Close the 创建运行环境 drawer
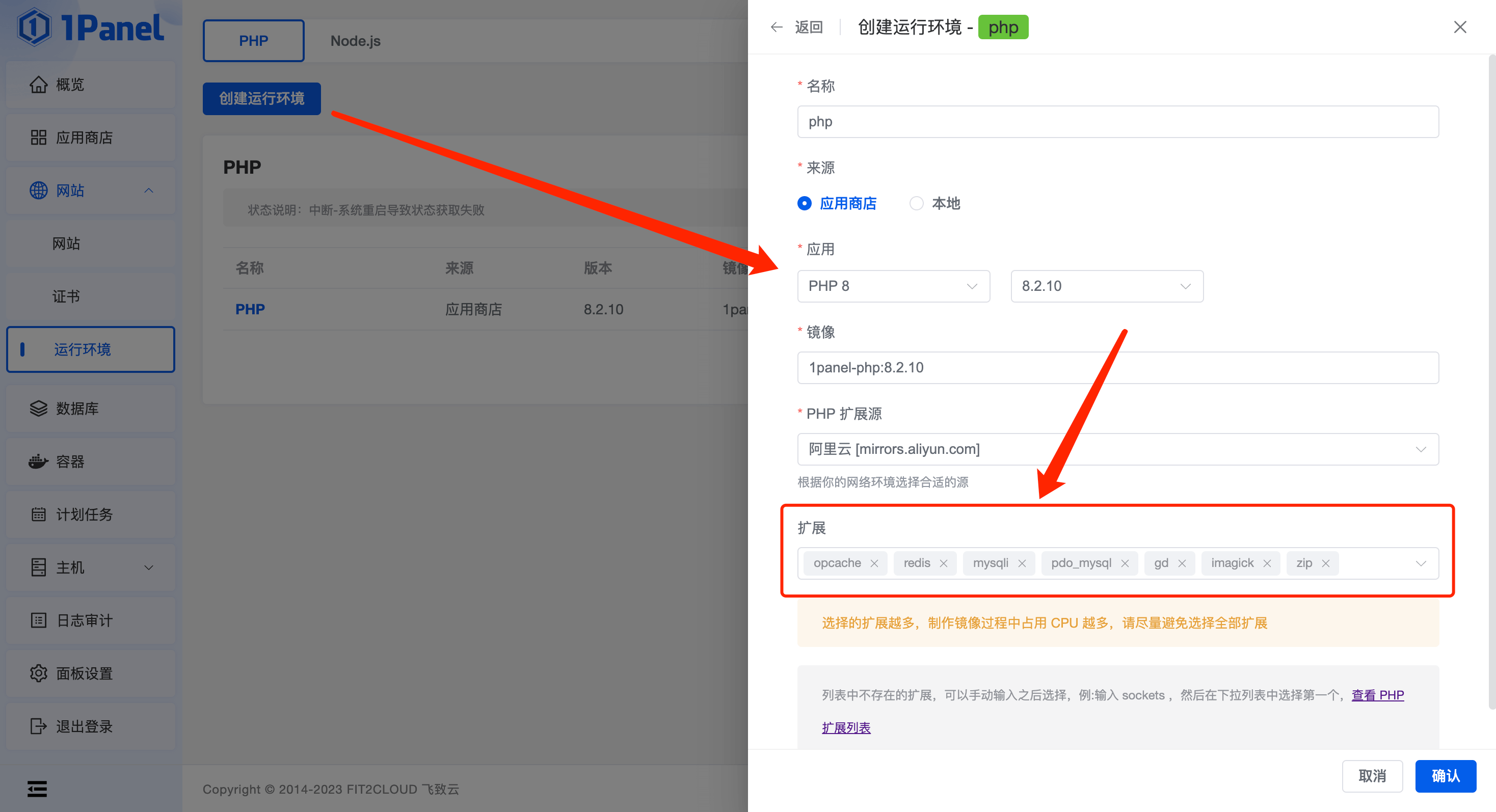 pyautogui.click(x=1460, y=28)
